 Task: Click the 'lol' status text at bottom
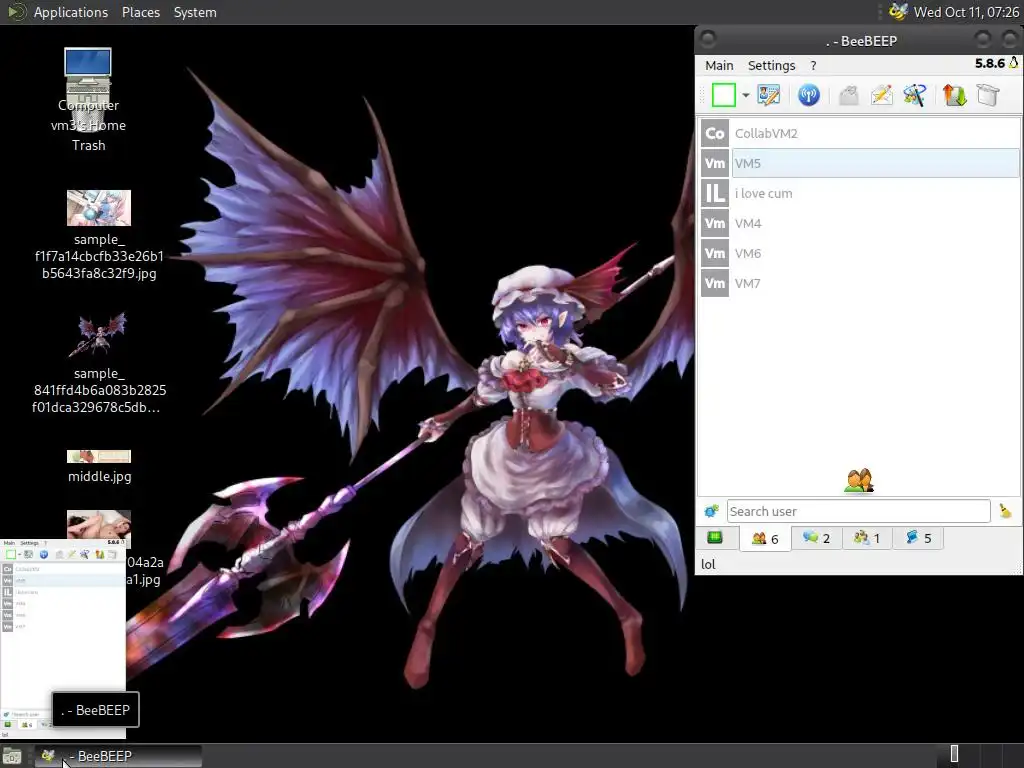(x=708, y=564)
